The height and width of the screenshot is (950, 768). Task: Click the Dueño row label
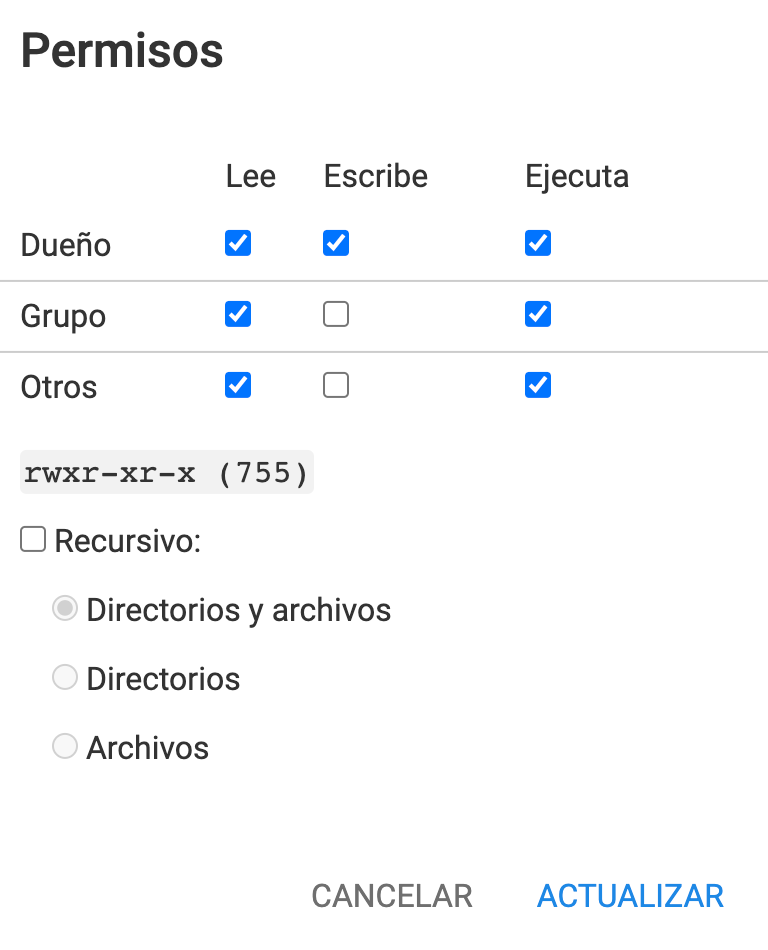coord(64,244)
